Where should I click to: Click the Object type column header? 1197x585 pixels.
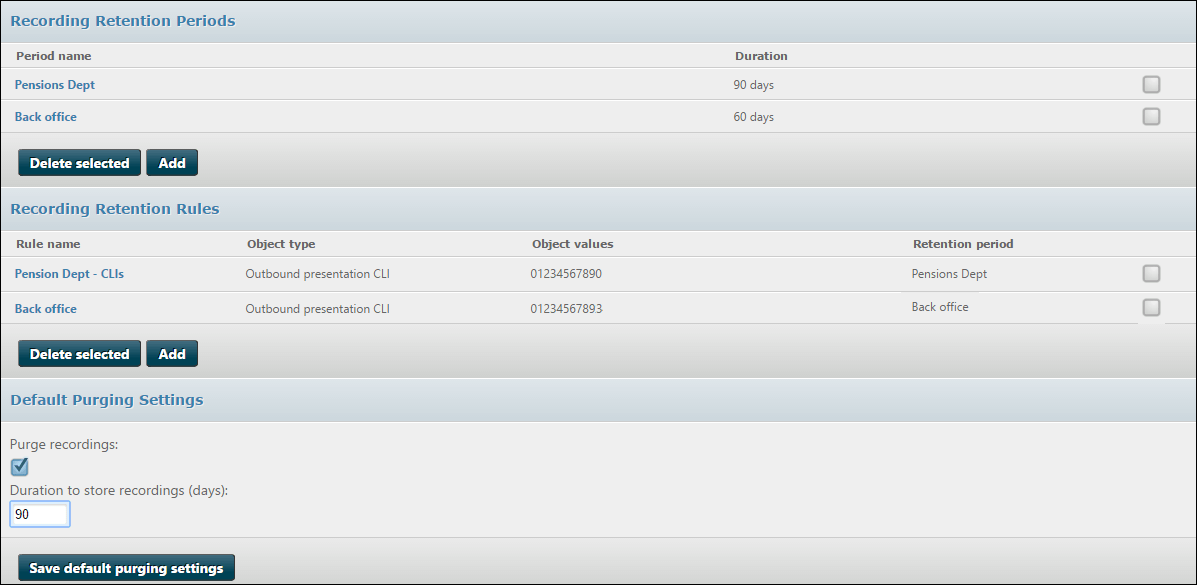tap(281, 244)
